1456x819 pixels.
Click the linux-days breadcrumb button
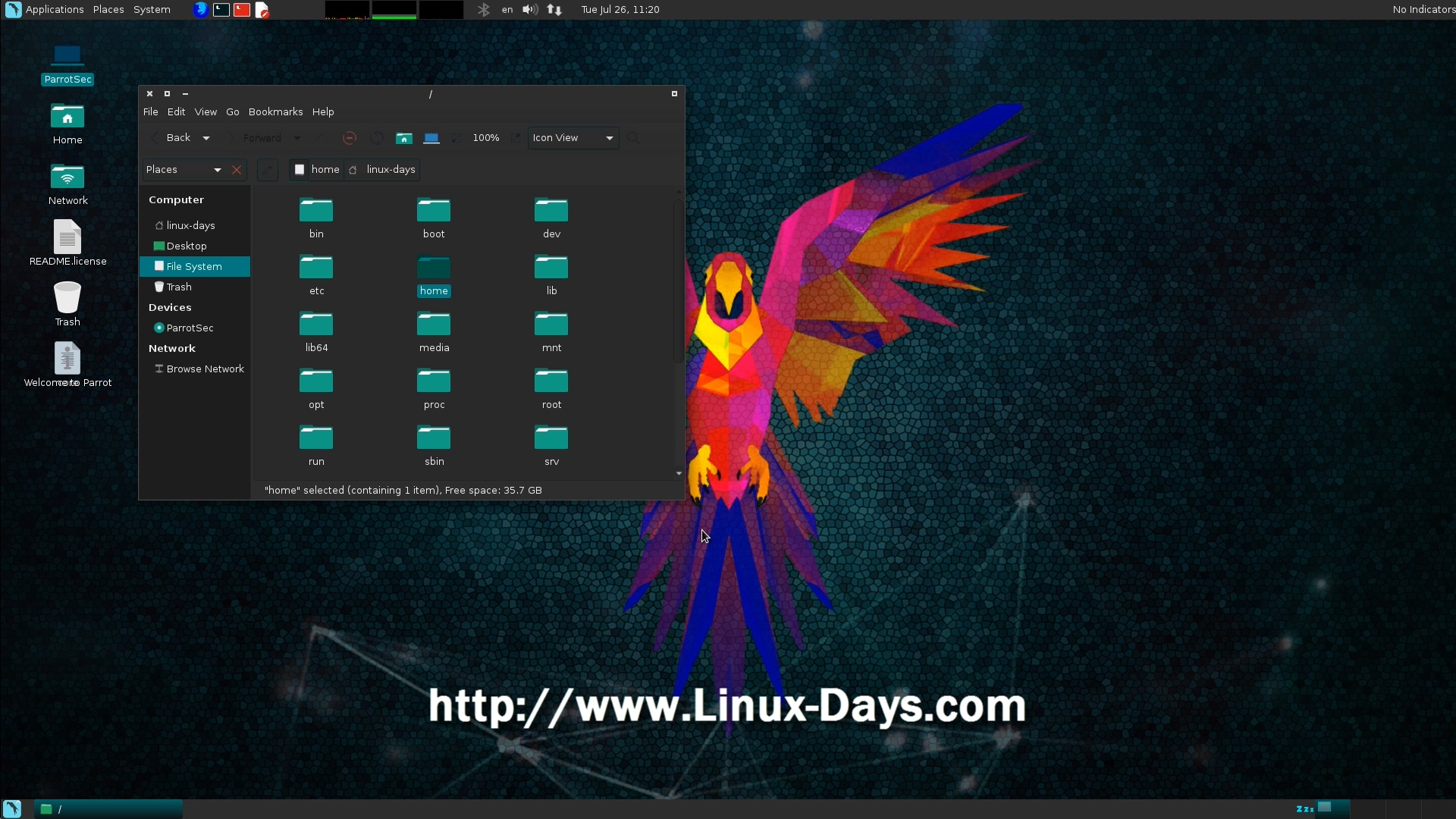382,170
